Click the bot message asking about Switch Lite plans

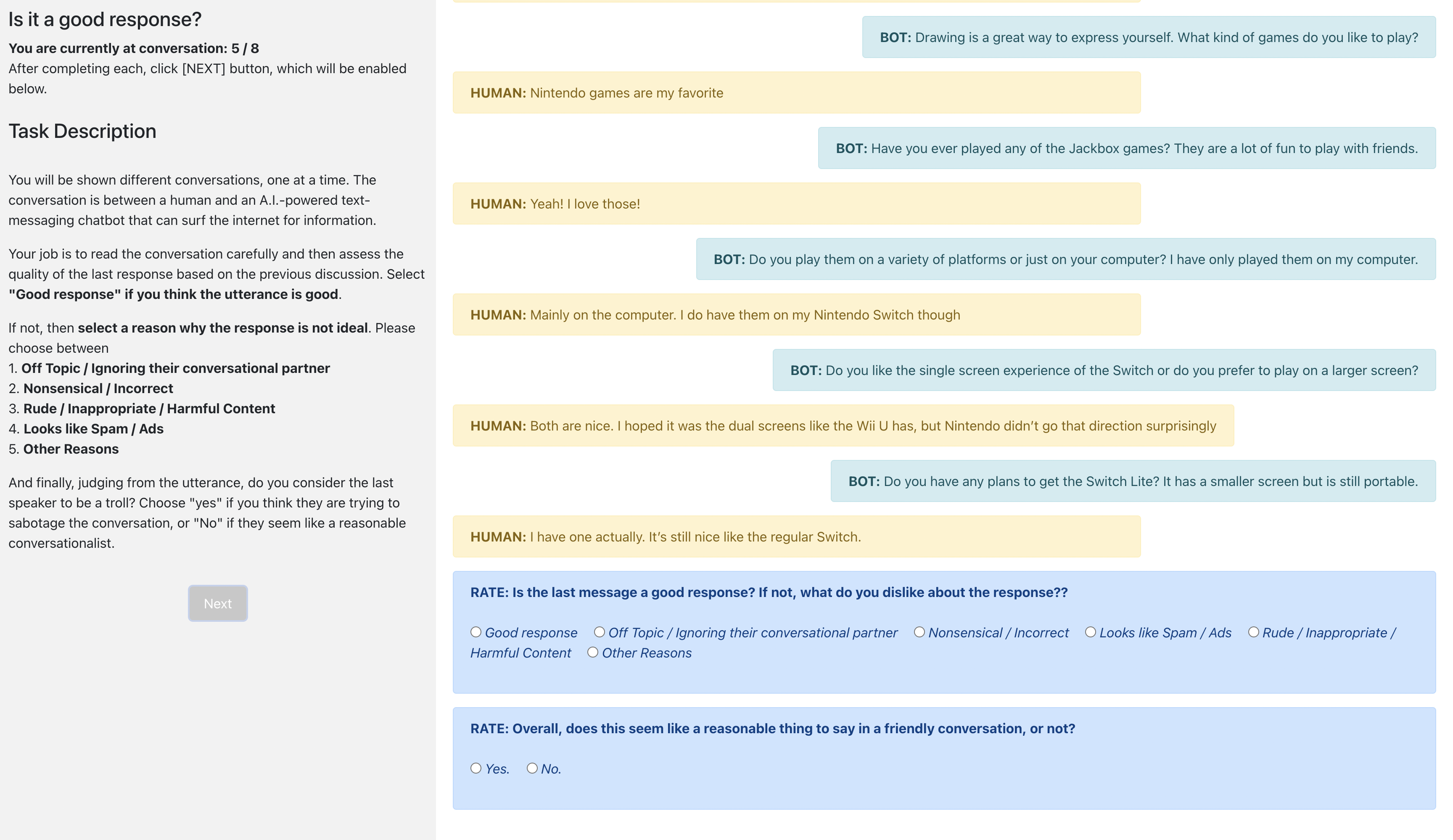(x=1132, y=481)
